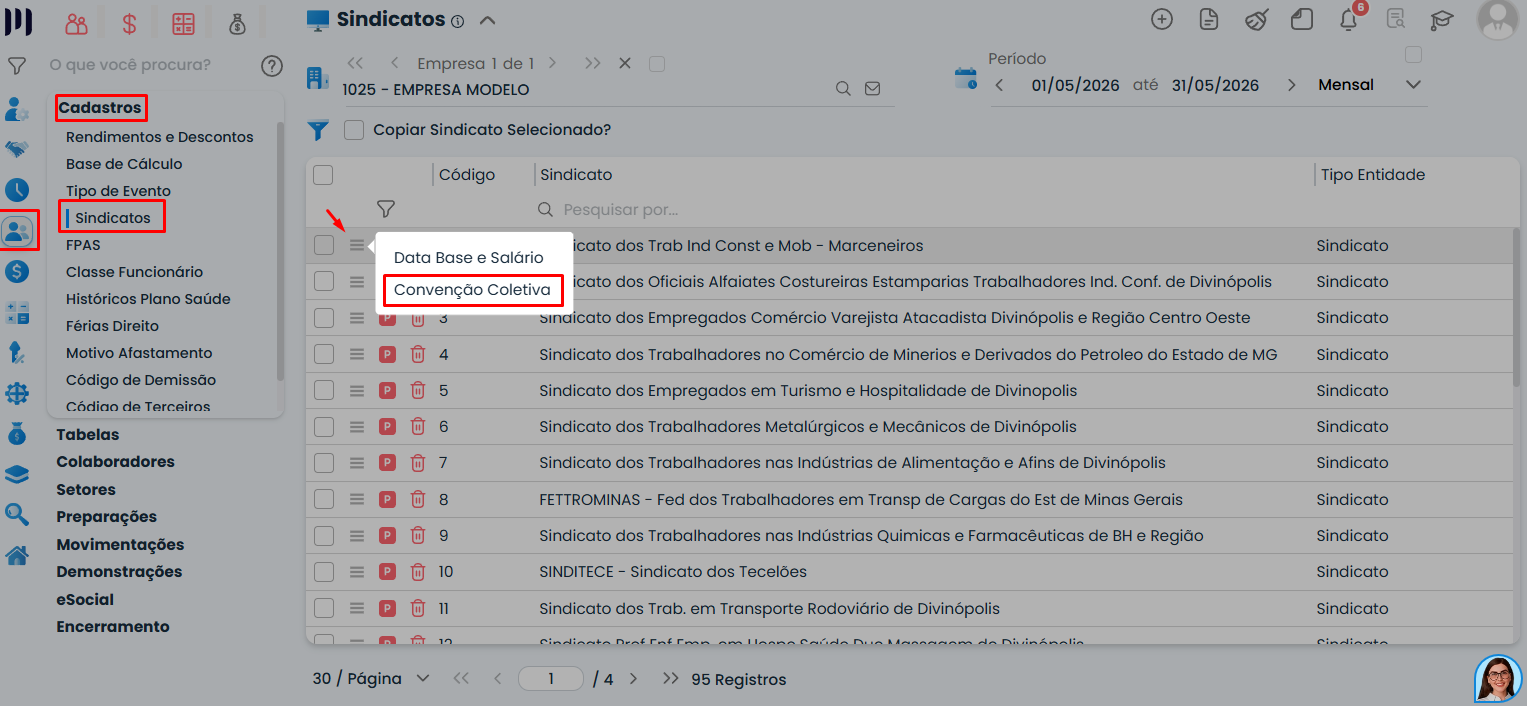The width and height of the screenshot is (1527, 706).
Task: Click the Sindicatos info circle icon
Action: click(457, 21)
